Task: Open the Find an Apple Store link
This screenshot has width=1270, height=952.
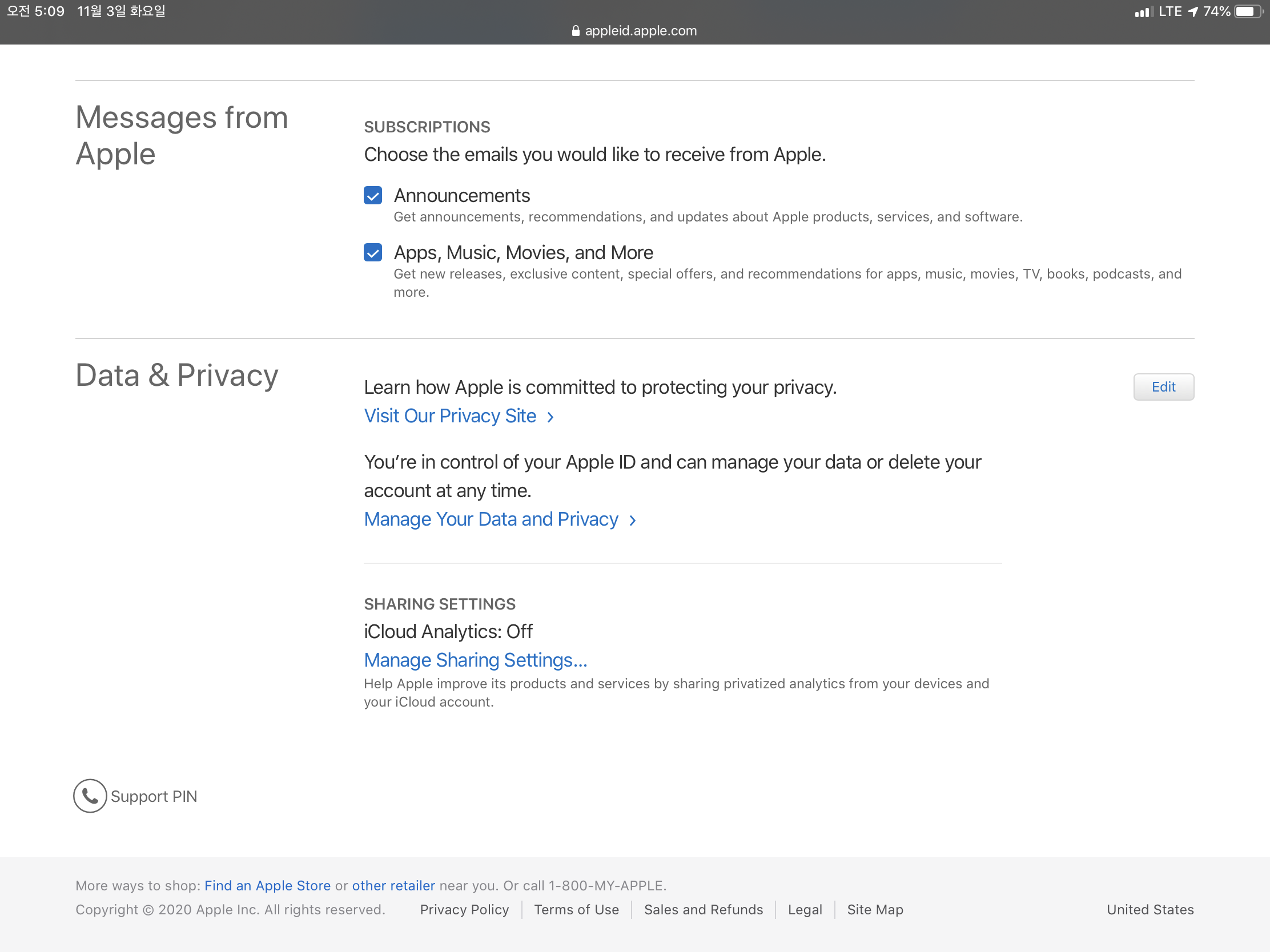Action: pos(267,885)
